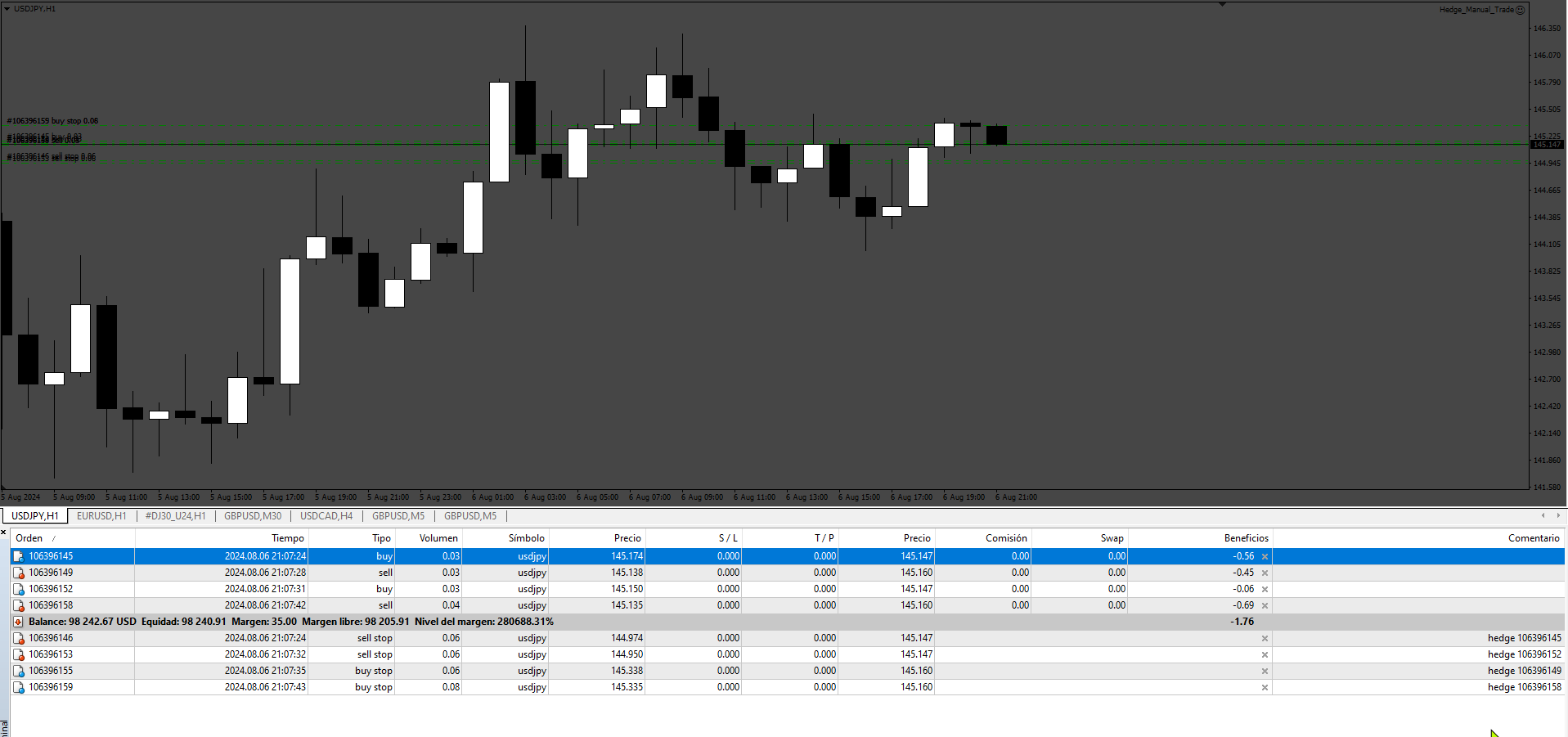Select the USDCAD,H4 chart tab

pyautogui.click(x=326, y=516)
